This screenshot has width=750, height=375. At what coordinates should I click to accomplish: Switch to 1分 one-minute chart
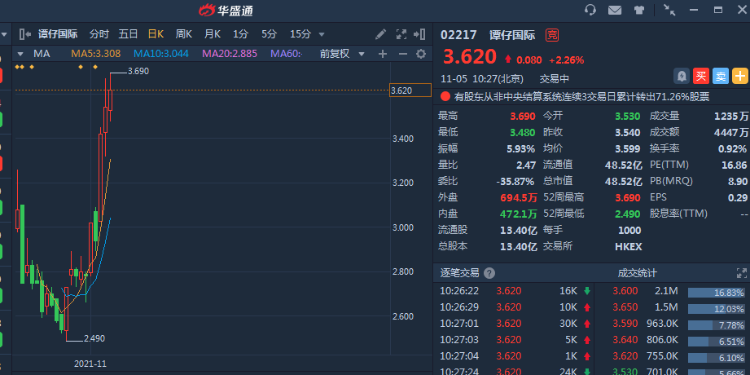(x=241, y=34)
